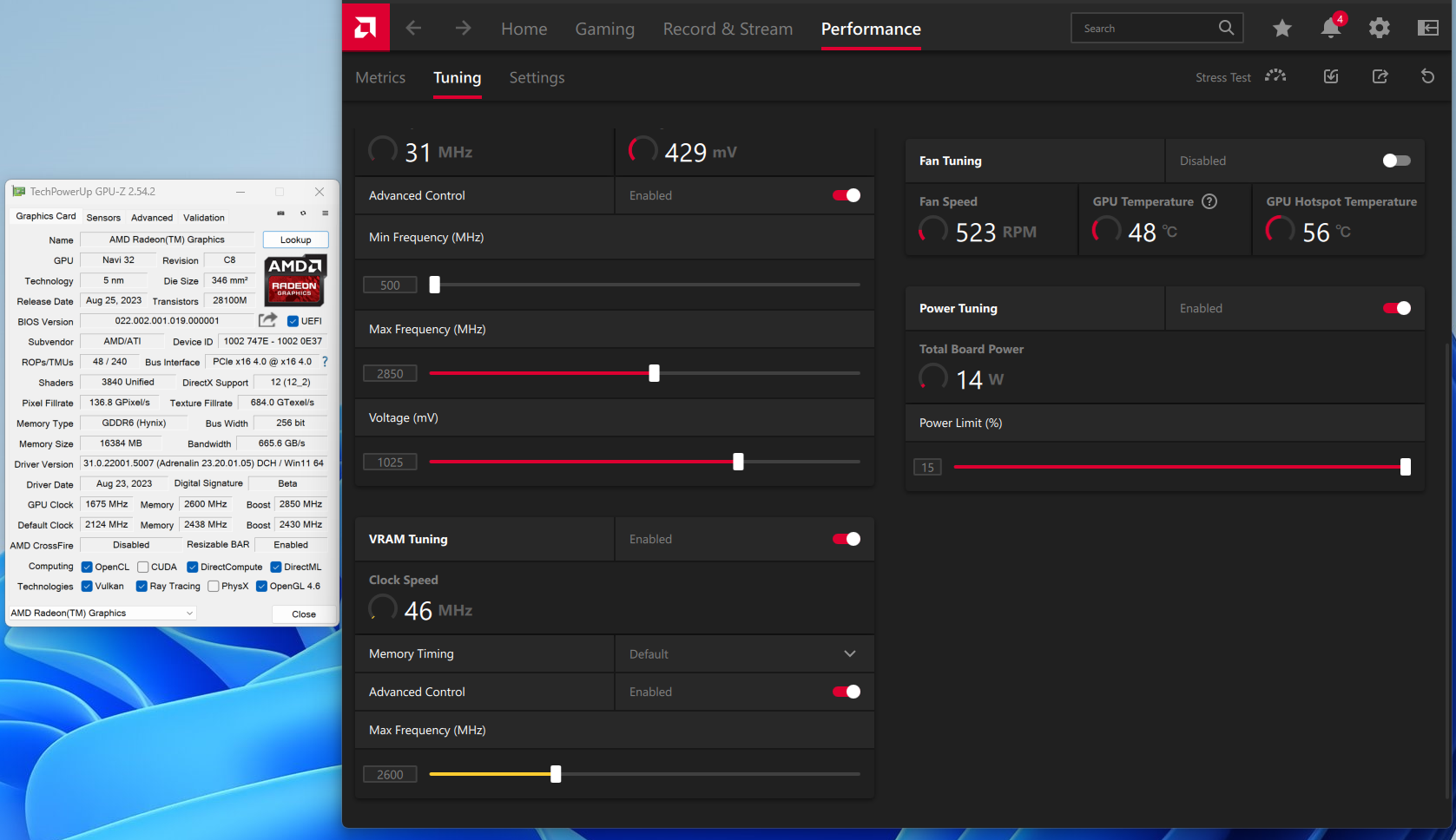Turn off Power Tuning toggle

[x=1396, y=308]
